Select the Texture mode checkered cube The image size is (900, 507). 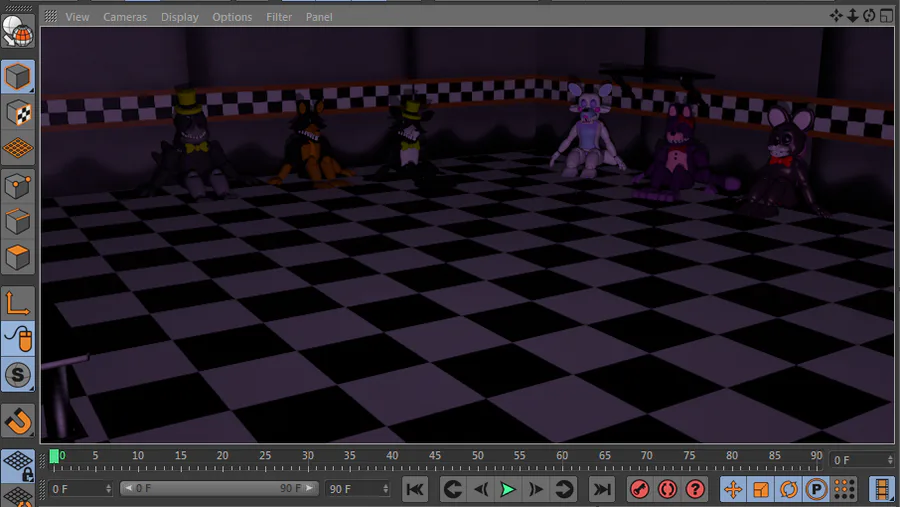point(18,113)
